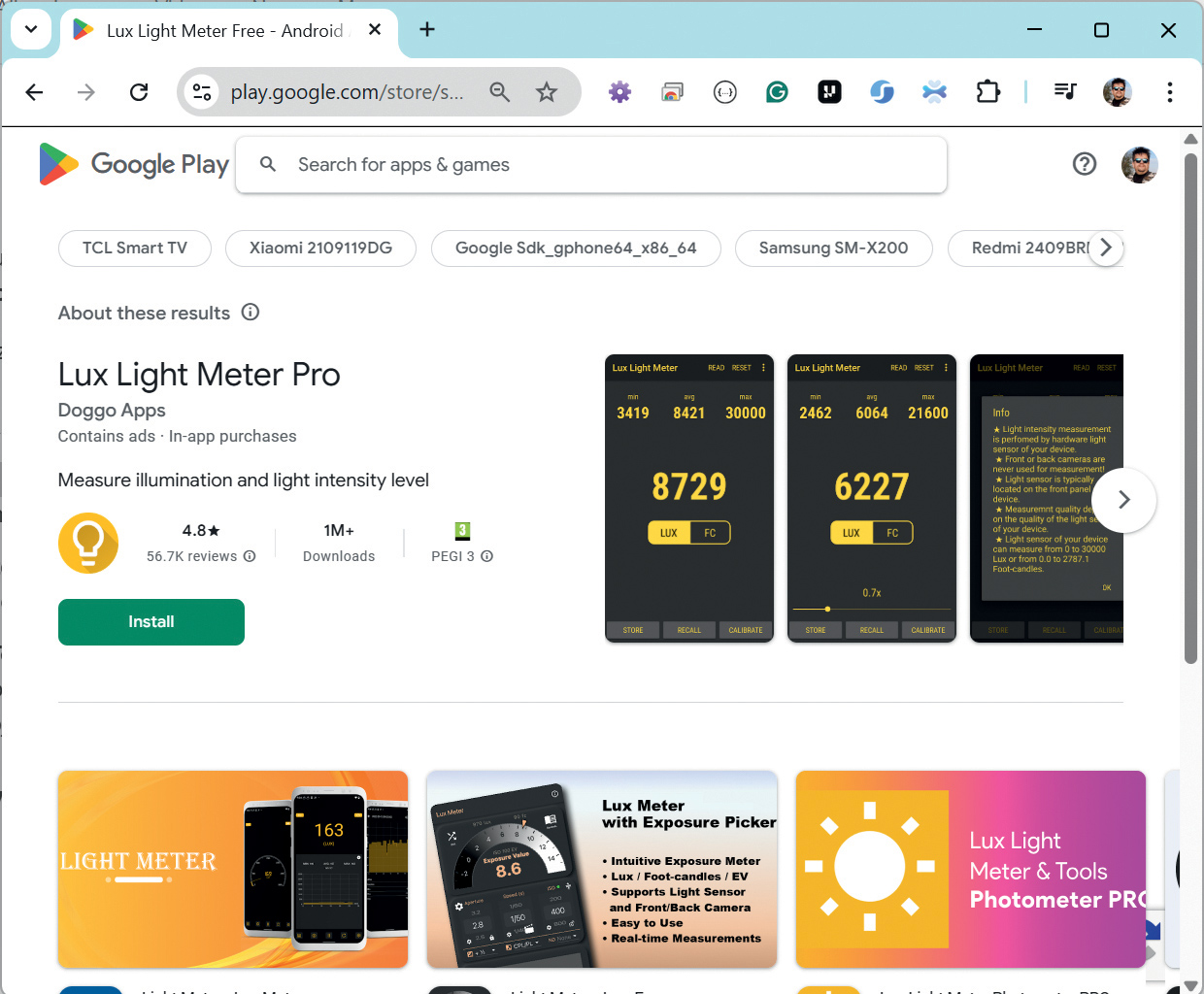Screen dimensions: 1204x994
Task: Open site information icon in address bar
Action: point(202,92)
